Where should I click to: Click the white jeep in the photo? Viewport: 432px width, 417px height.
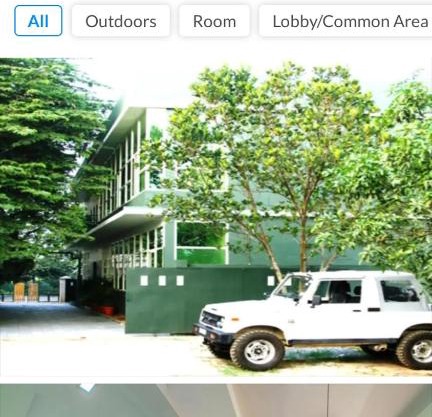pyautogui.click(x=313, y=320)
